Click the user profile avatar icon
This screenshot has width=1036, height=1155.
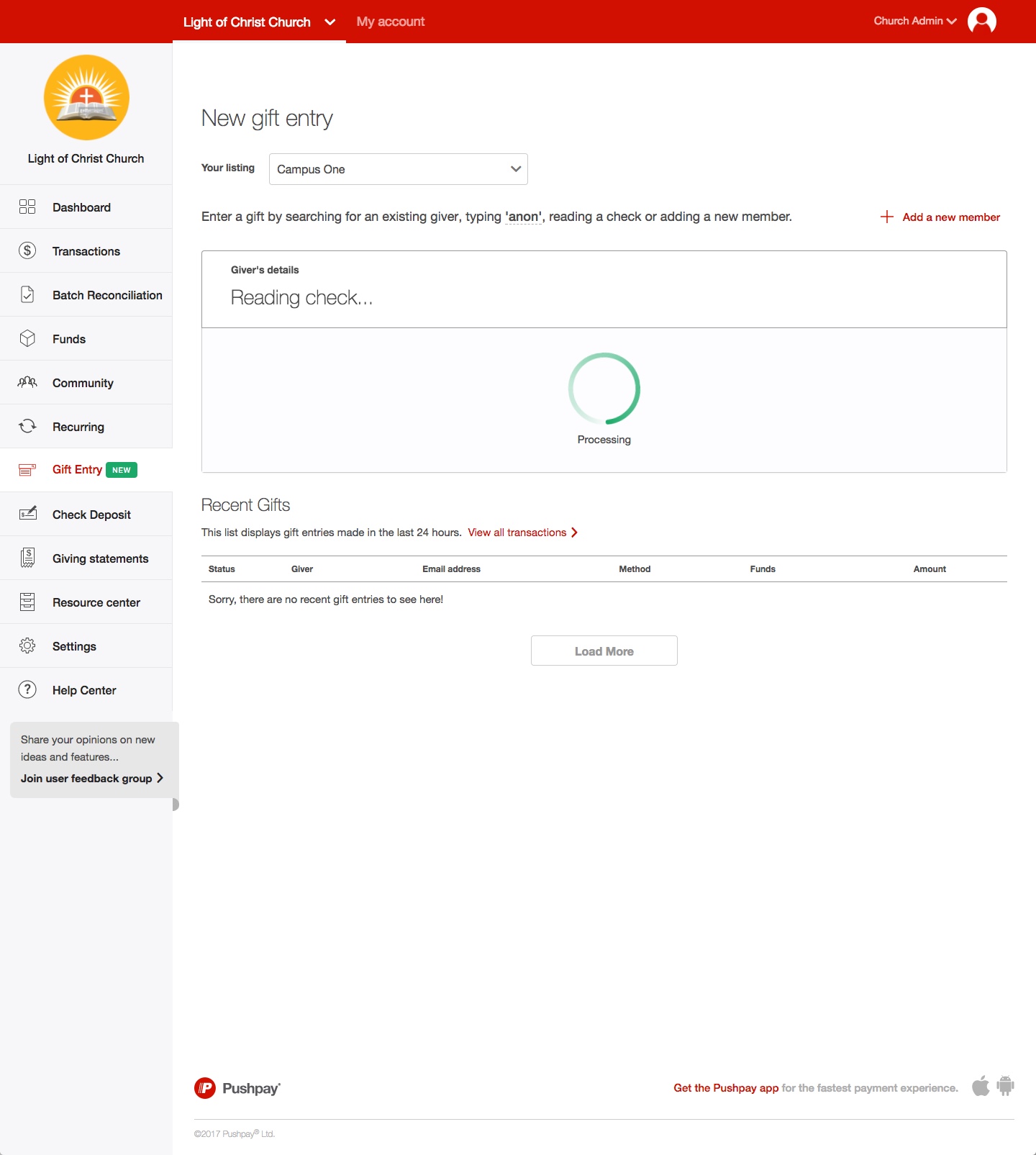click(x=981, y=21)
